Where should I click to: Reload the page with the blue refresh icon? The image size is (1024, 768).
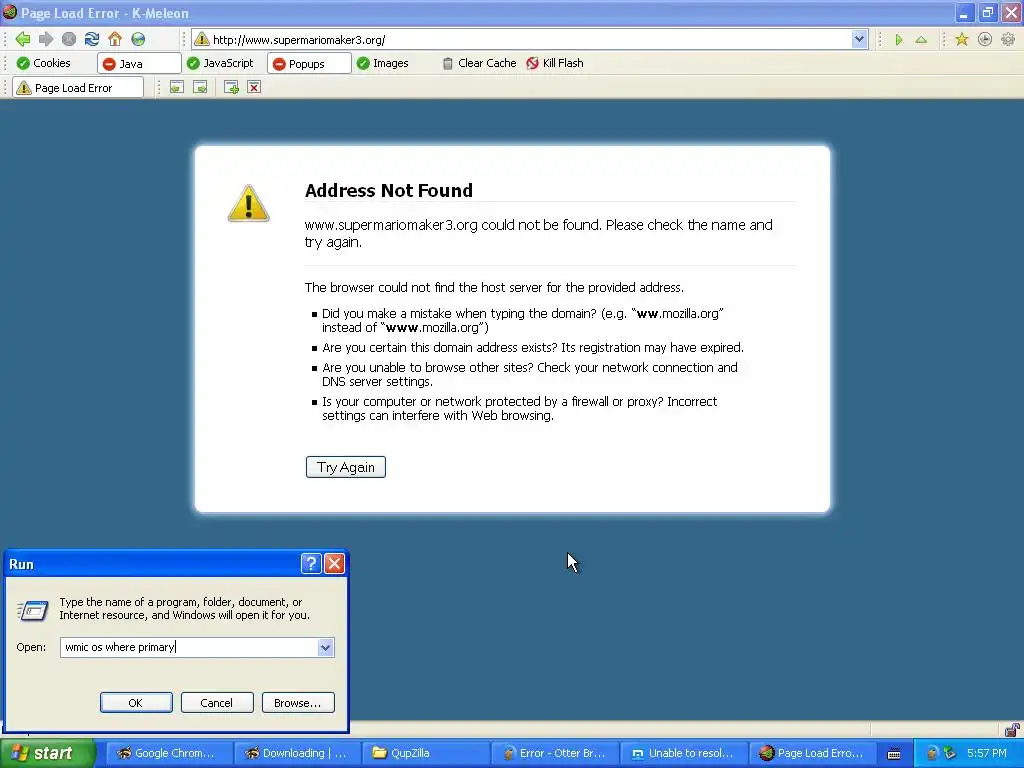click(x=92, y=39)
